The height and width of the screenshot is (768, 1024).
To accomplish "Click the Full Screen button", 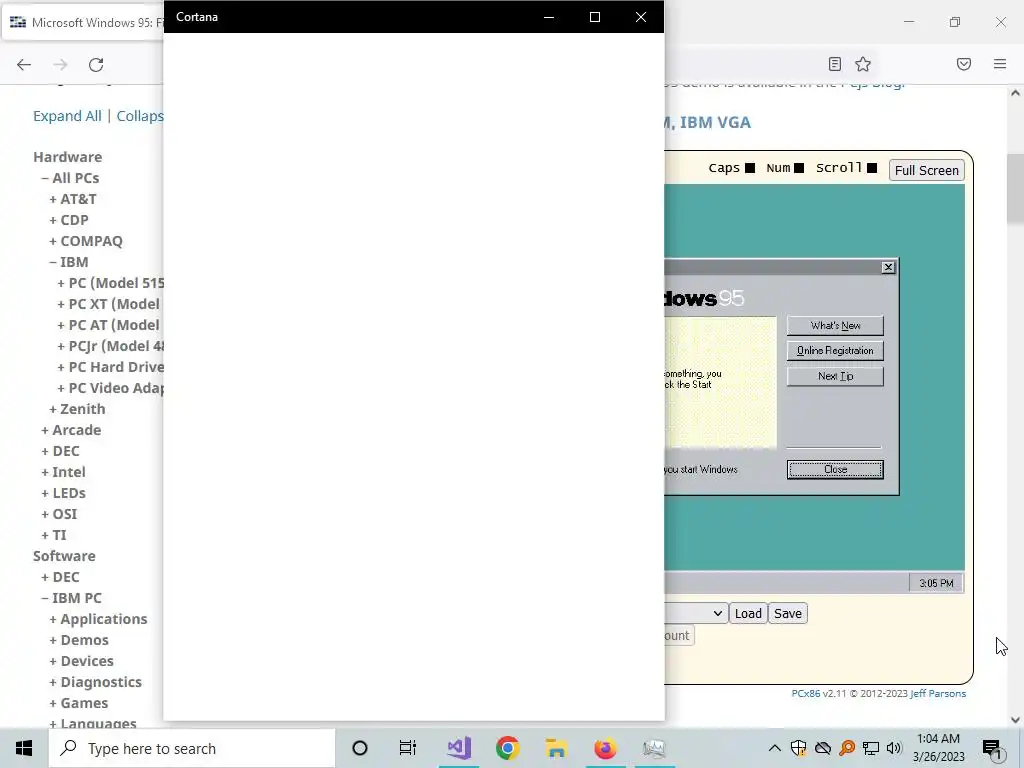I will (926, 170).
